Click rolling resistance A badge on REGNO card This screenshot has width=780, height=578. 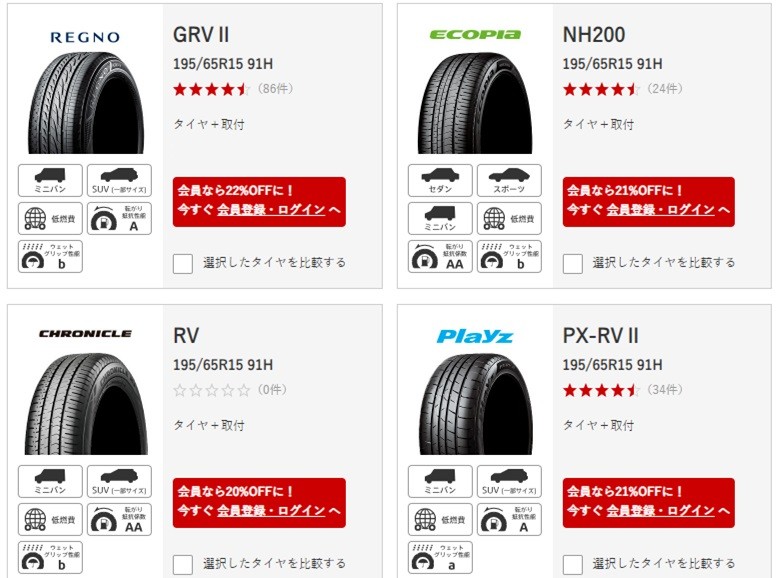119,218
